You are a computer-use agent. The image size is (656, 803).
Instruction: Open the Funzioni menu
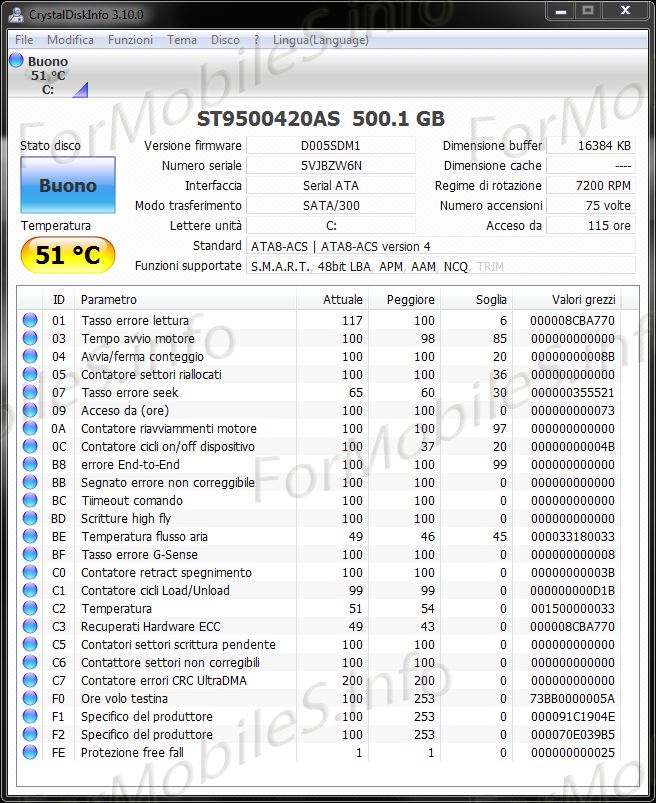pyautogui.click(x=130, y=40)
